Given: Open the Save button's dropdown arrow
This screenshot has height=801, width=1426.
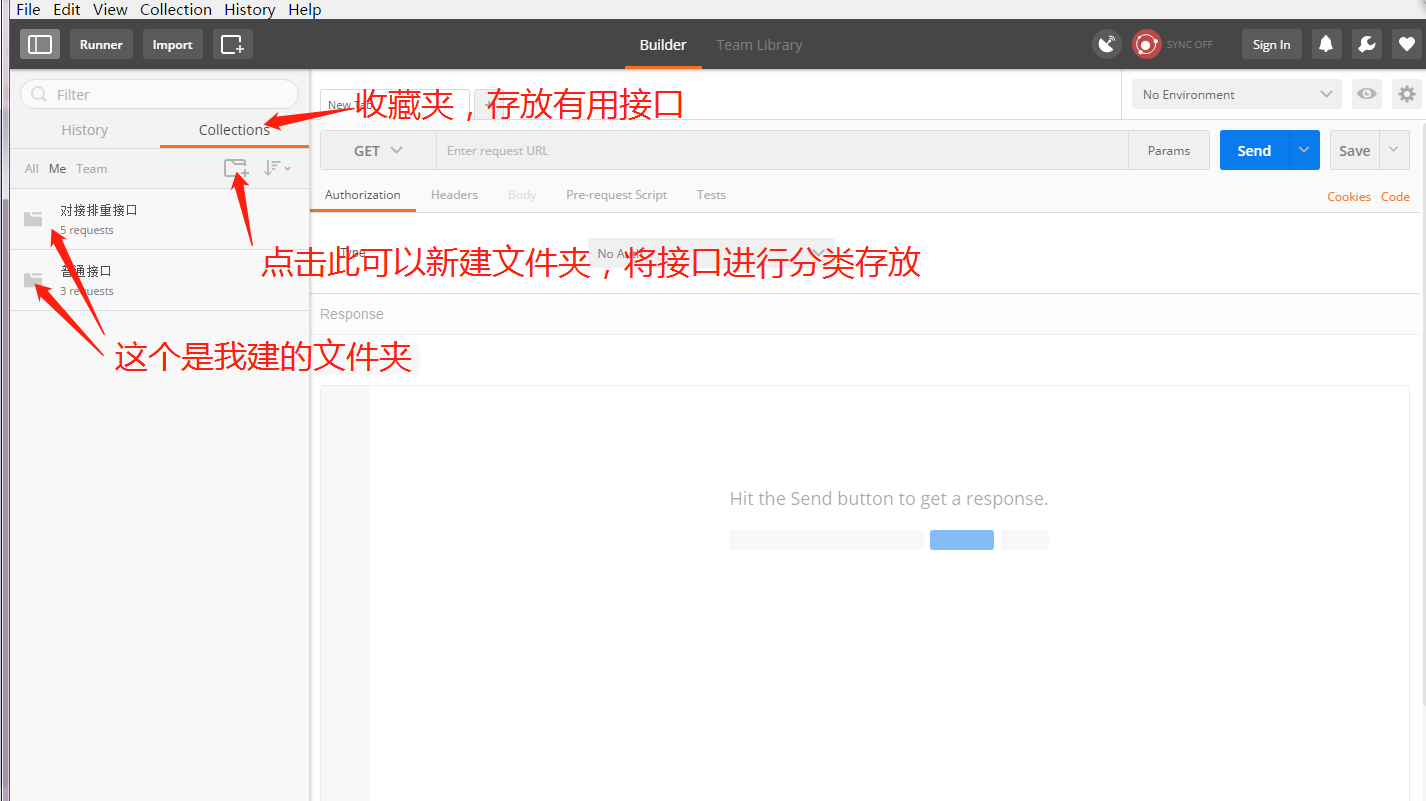Looking at the screenshot, I should pyautogui.click(x=1395, y=150).
